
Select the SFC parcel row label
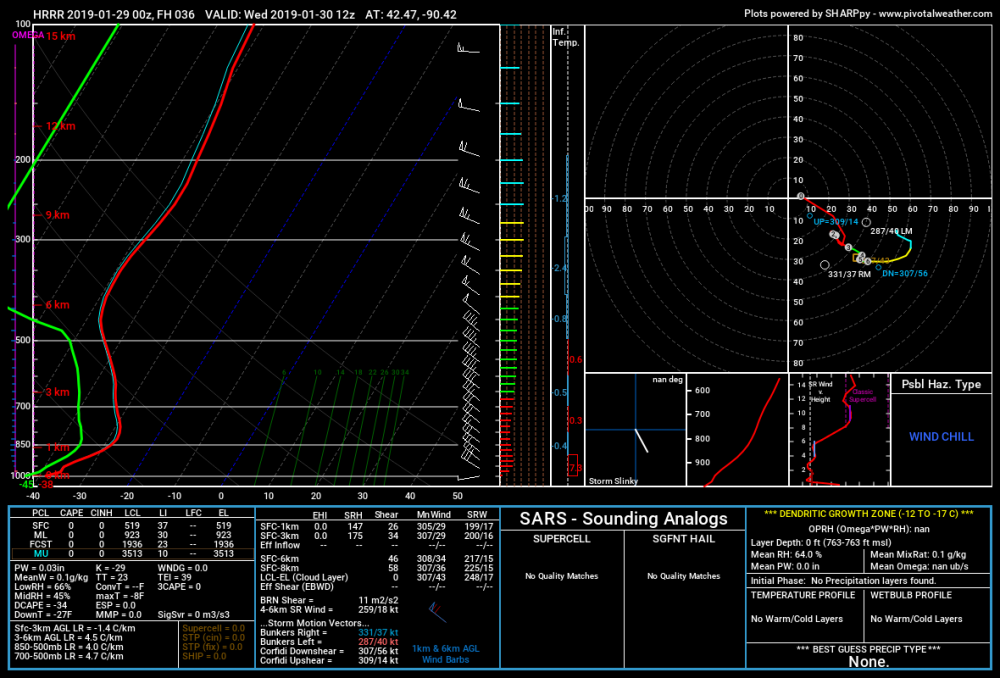pyautogui.click(x=40, y=526)
